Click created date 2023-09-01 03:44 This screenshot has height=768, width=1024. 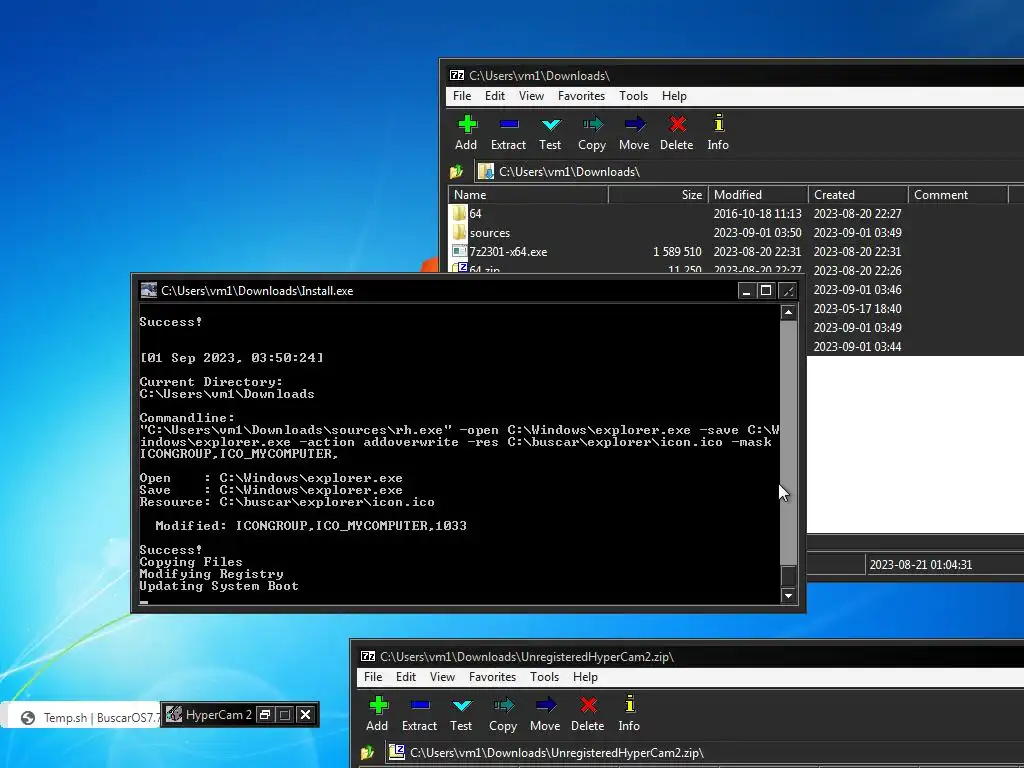pyautogui.click(x=857, y=346)
